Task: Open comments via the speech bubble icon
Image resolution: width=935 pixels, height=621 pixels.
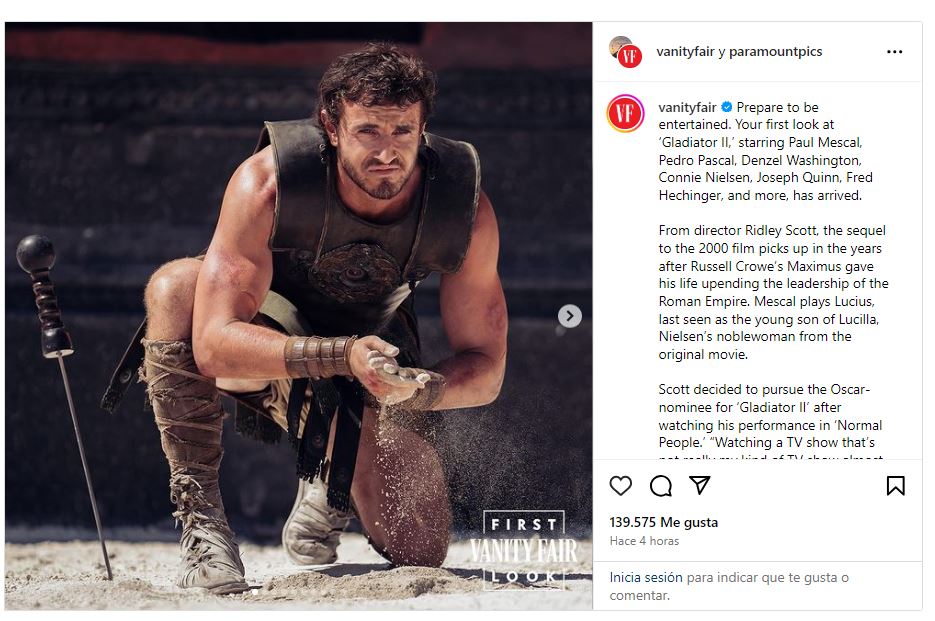Action: 660,486
